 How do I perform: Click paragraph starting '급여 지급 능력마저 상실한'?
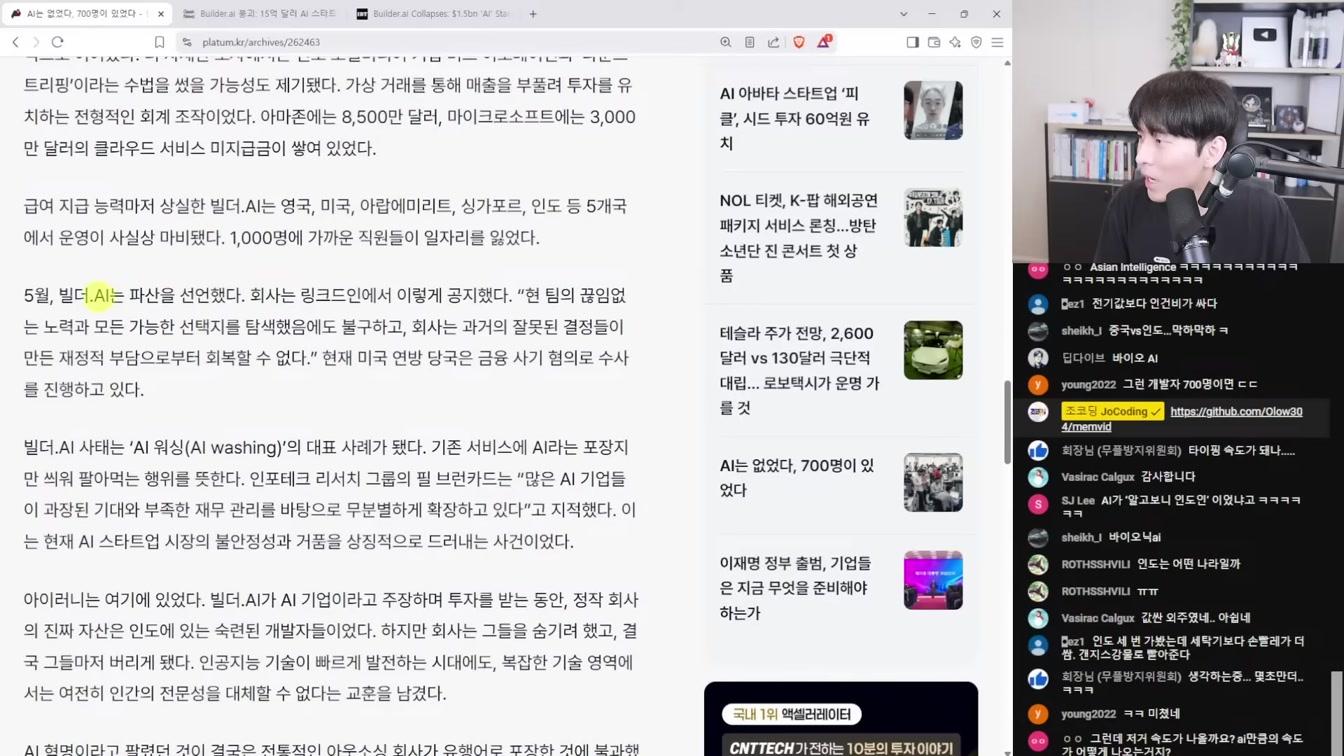click(x=325, y=222)
